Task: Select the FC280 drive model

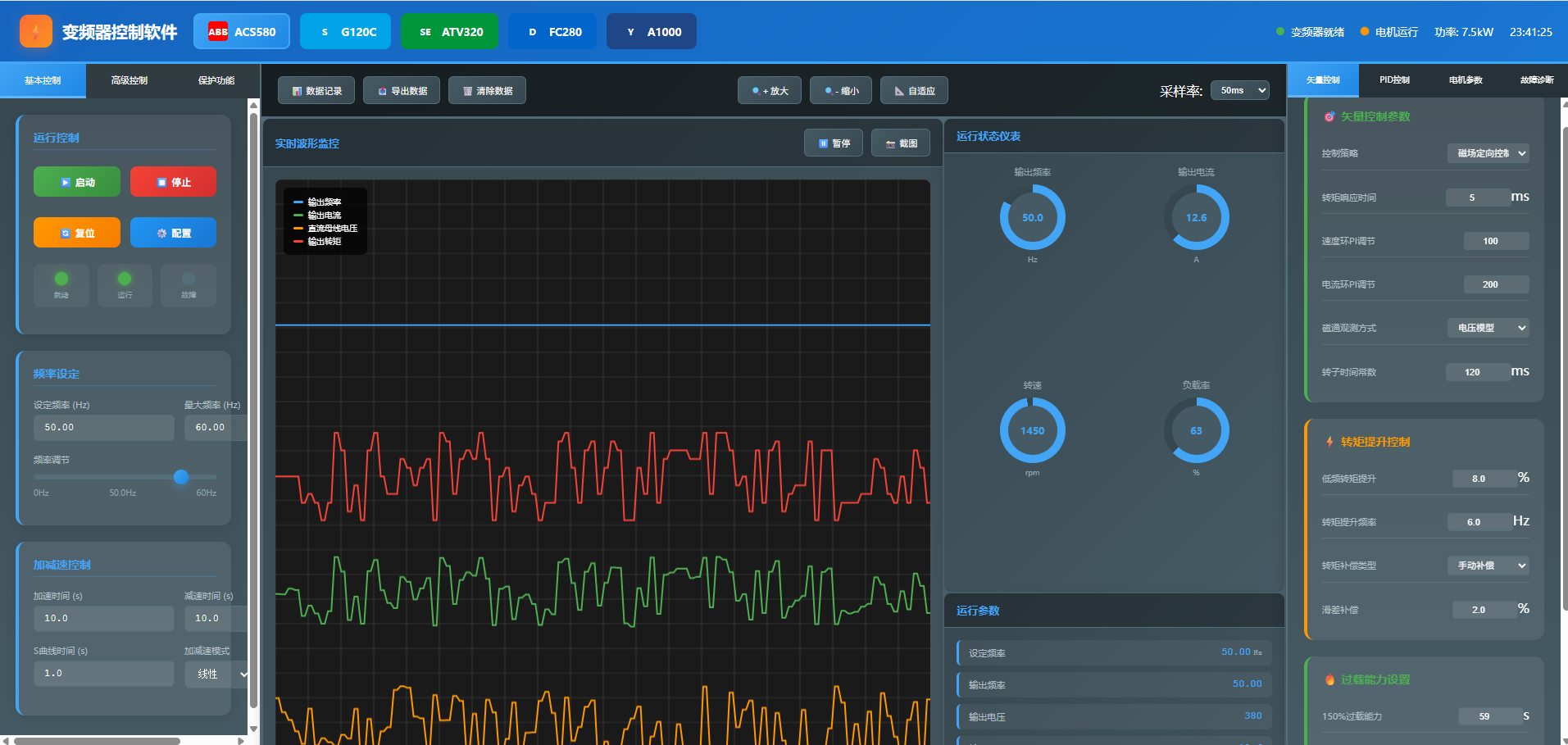Action: [552, 32]
